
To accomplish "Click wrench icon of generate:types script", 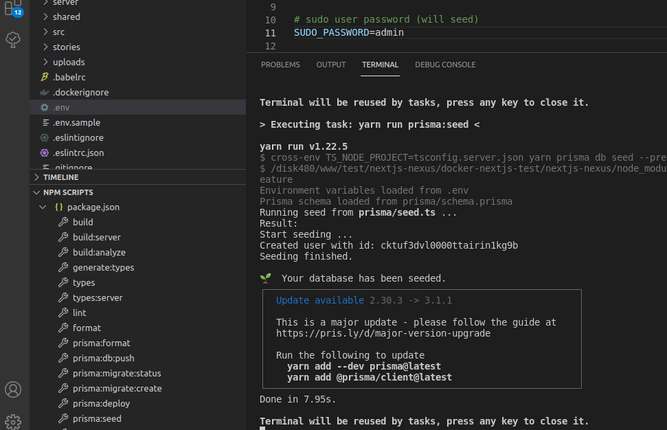I will click(x=63, y=268).
